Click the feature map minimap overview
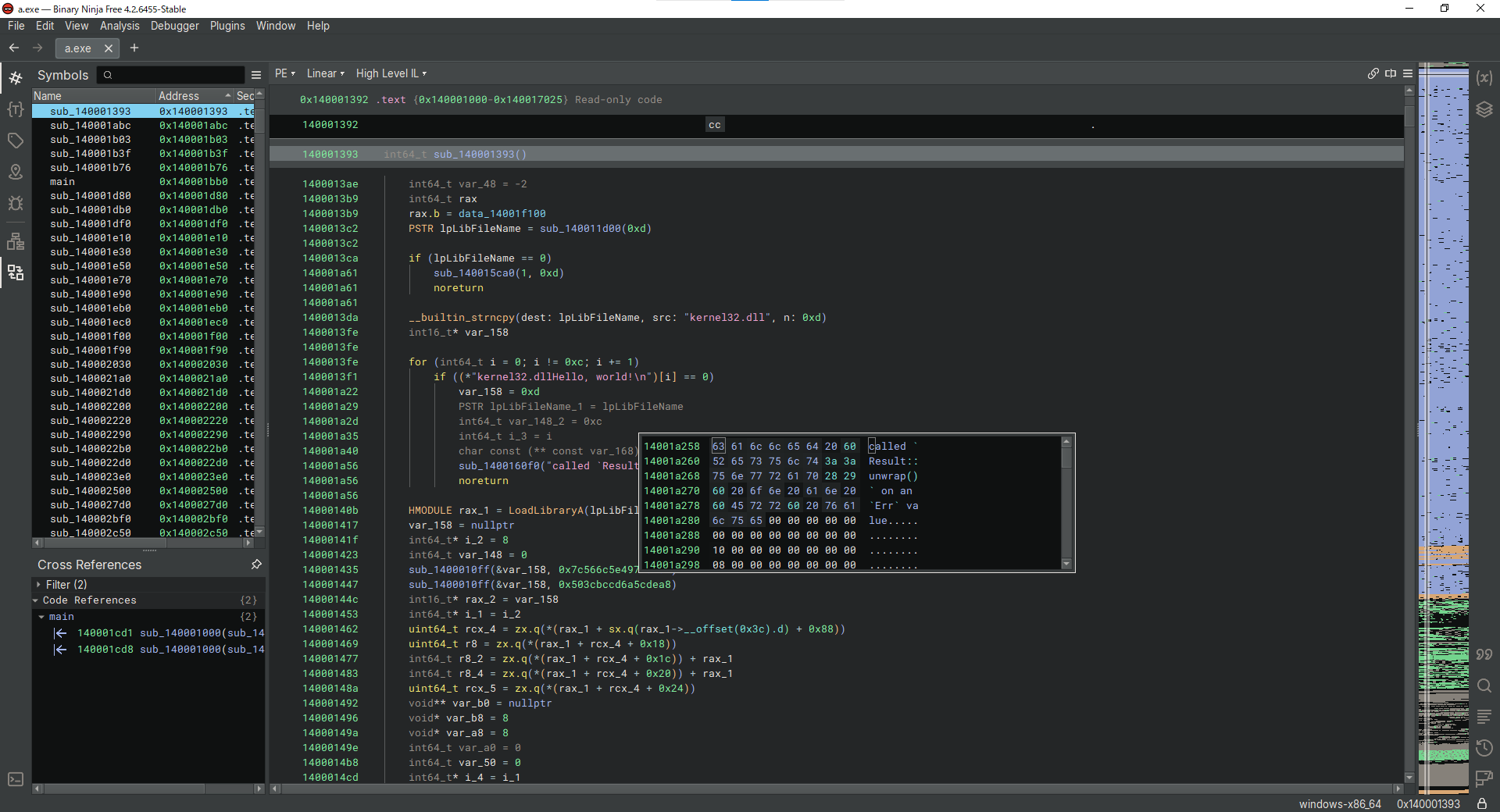Screen dimensions: 1500x812 tap(1444, 428)
